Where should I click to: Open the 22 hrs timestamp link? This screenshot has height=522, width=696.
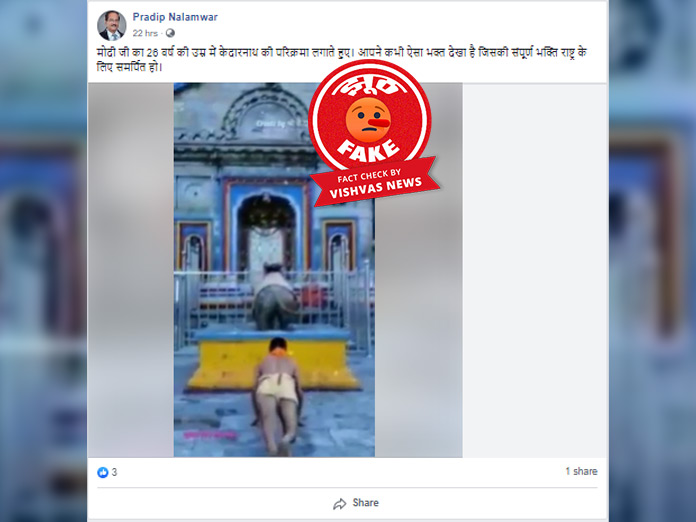(x=145, y=33)
